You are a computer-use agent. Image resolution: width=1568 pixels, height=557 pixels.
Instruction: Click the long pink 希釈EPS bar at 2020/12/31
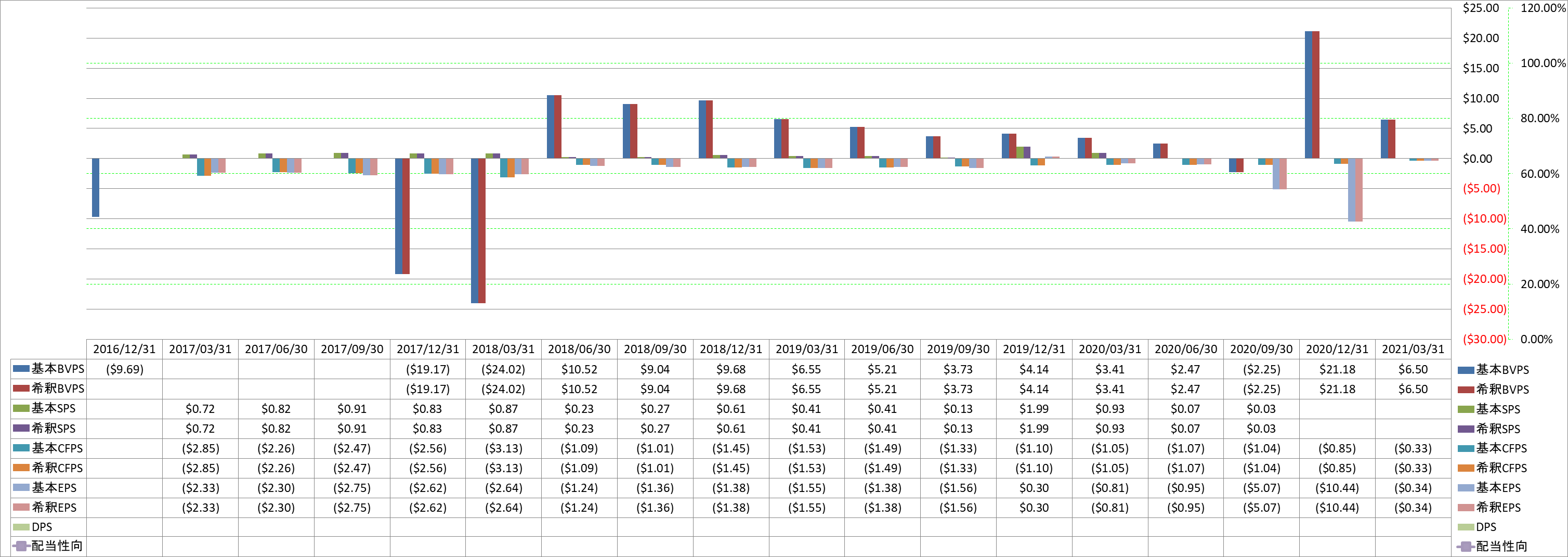click(1358, 189)
